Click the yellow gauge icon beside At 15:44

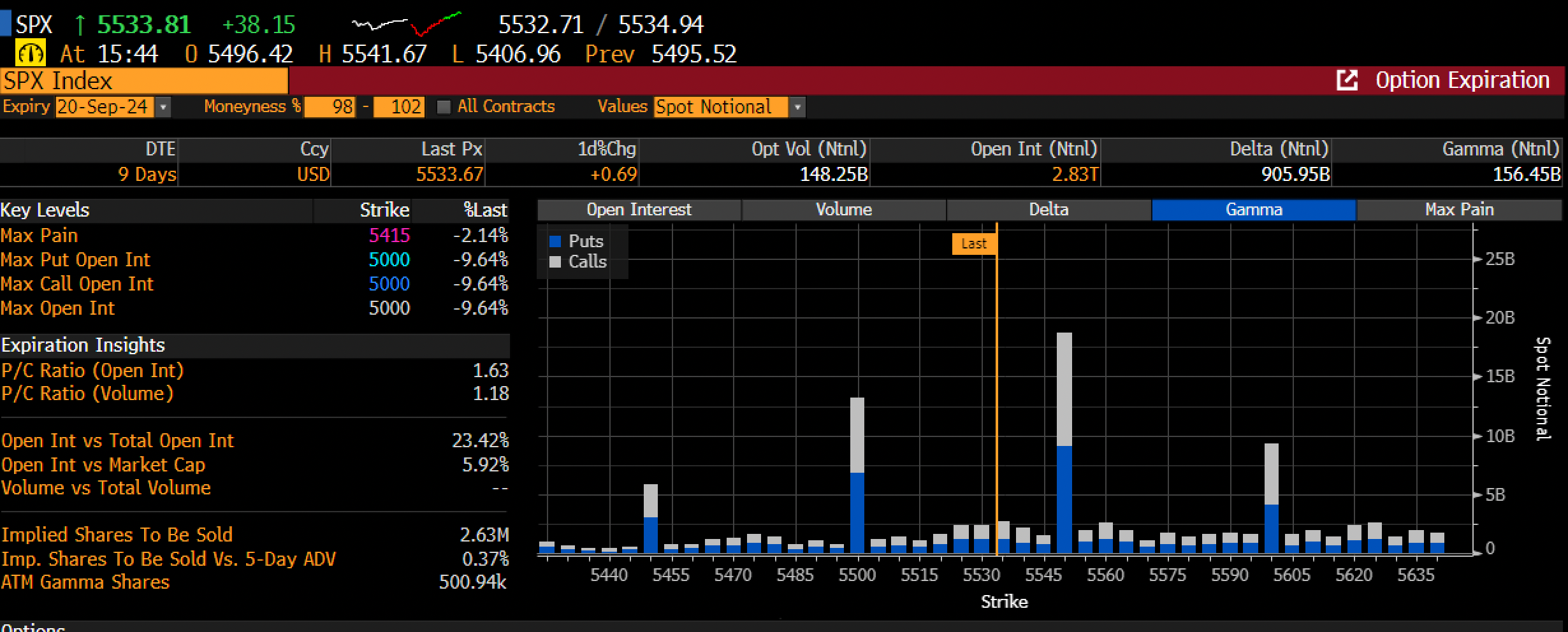tap(30, 54)
